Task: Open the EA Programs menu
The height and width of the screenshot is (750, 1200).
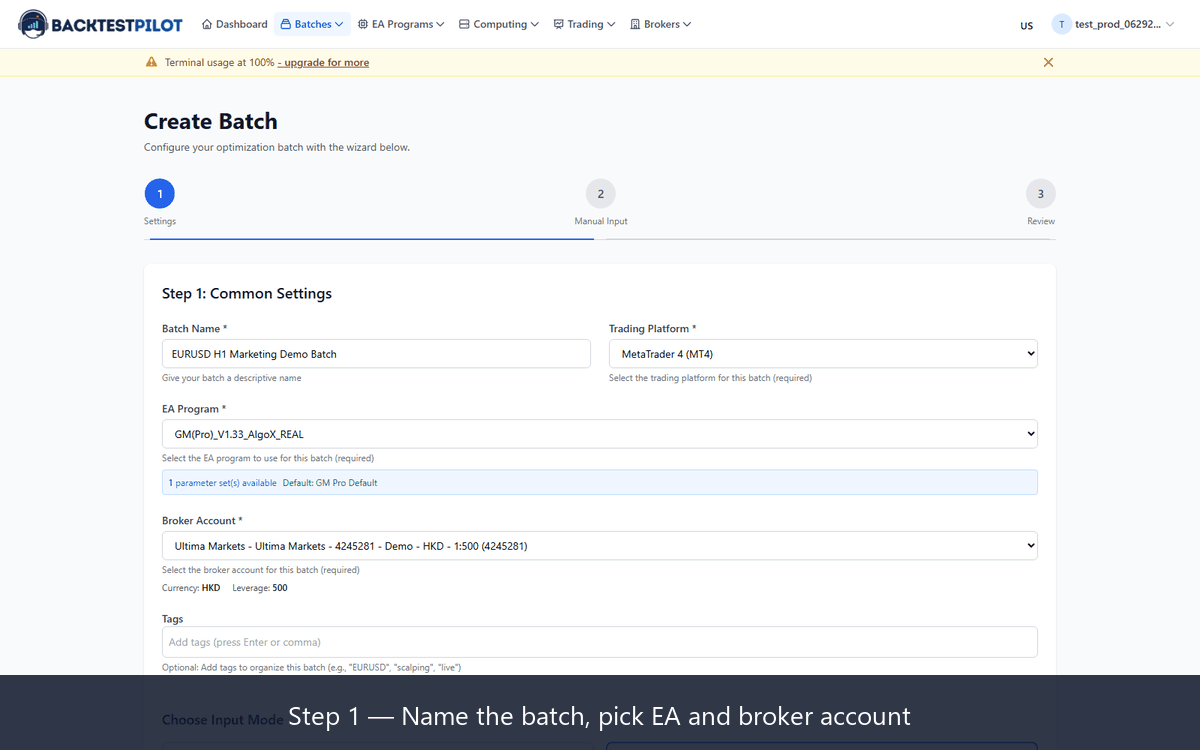Action: (401, 24)
